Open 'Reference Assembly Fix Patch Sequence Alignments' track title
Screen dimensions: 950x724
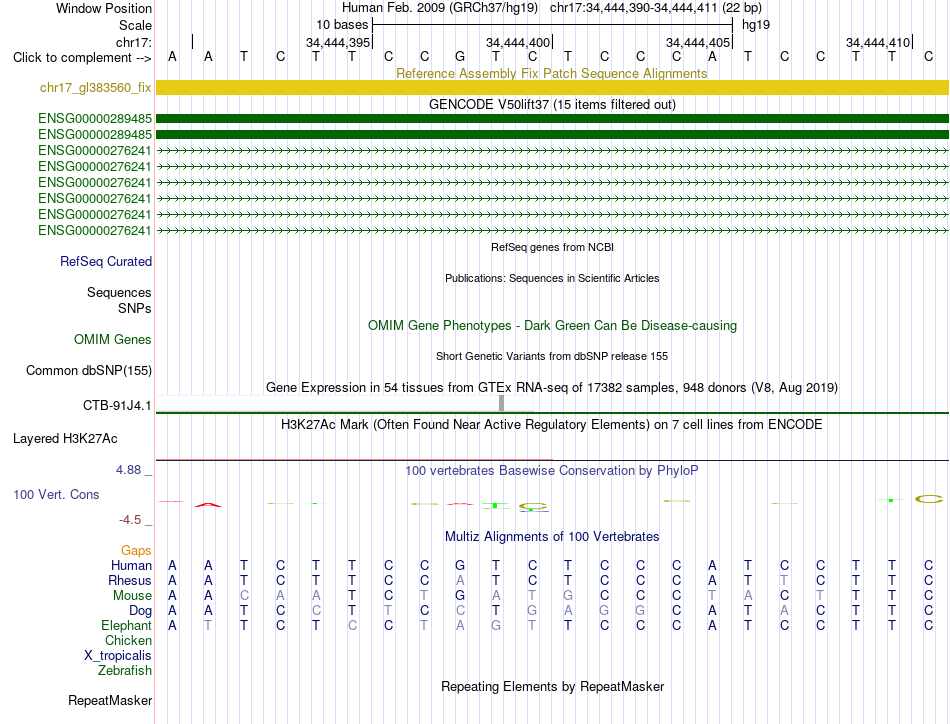pyautogui.click(x=551, y=73)
